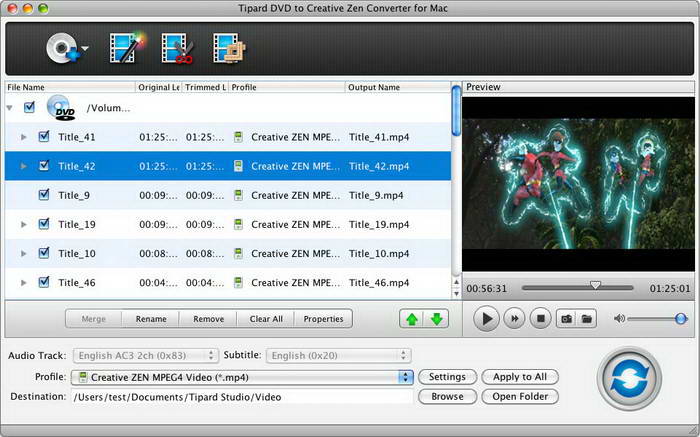Expand the Title_42 row triangle
Screen dimensions: 700x437
coord(24,166)
